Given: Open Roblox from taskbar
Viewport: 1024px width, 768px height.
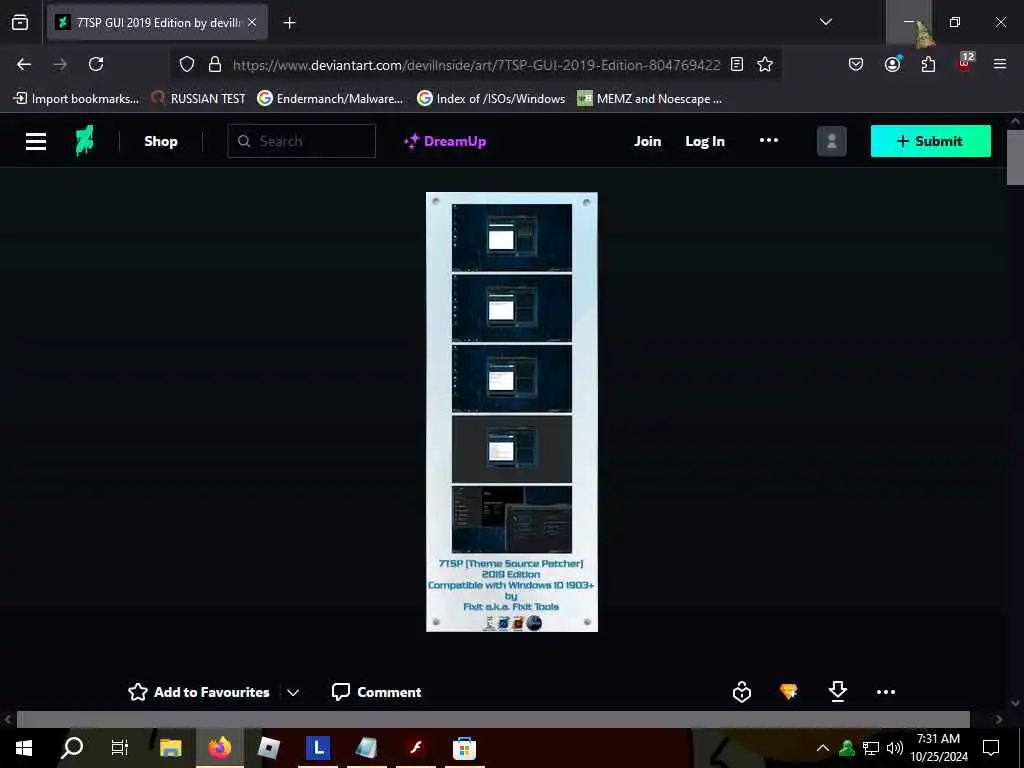Looking at the screenshot, I should (x=268, y=748).
